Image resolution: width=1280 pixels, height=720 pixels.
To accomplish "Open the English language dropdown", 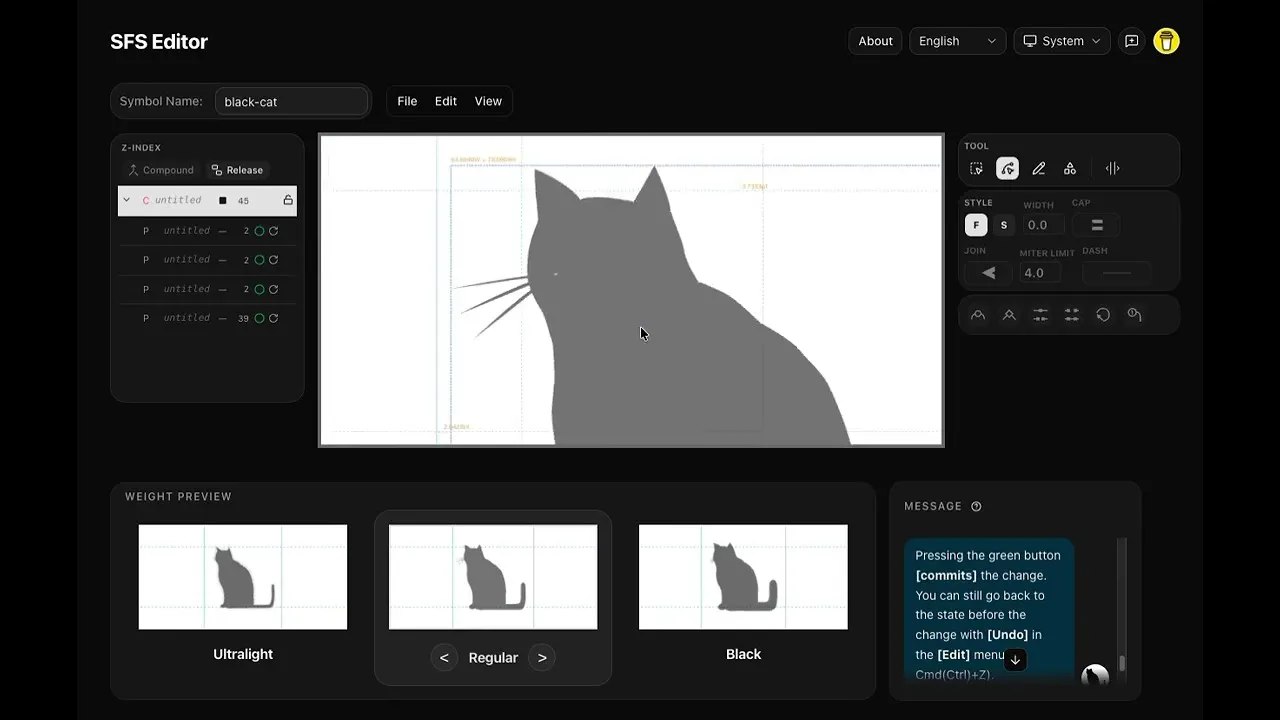I will 958,41.
